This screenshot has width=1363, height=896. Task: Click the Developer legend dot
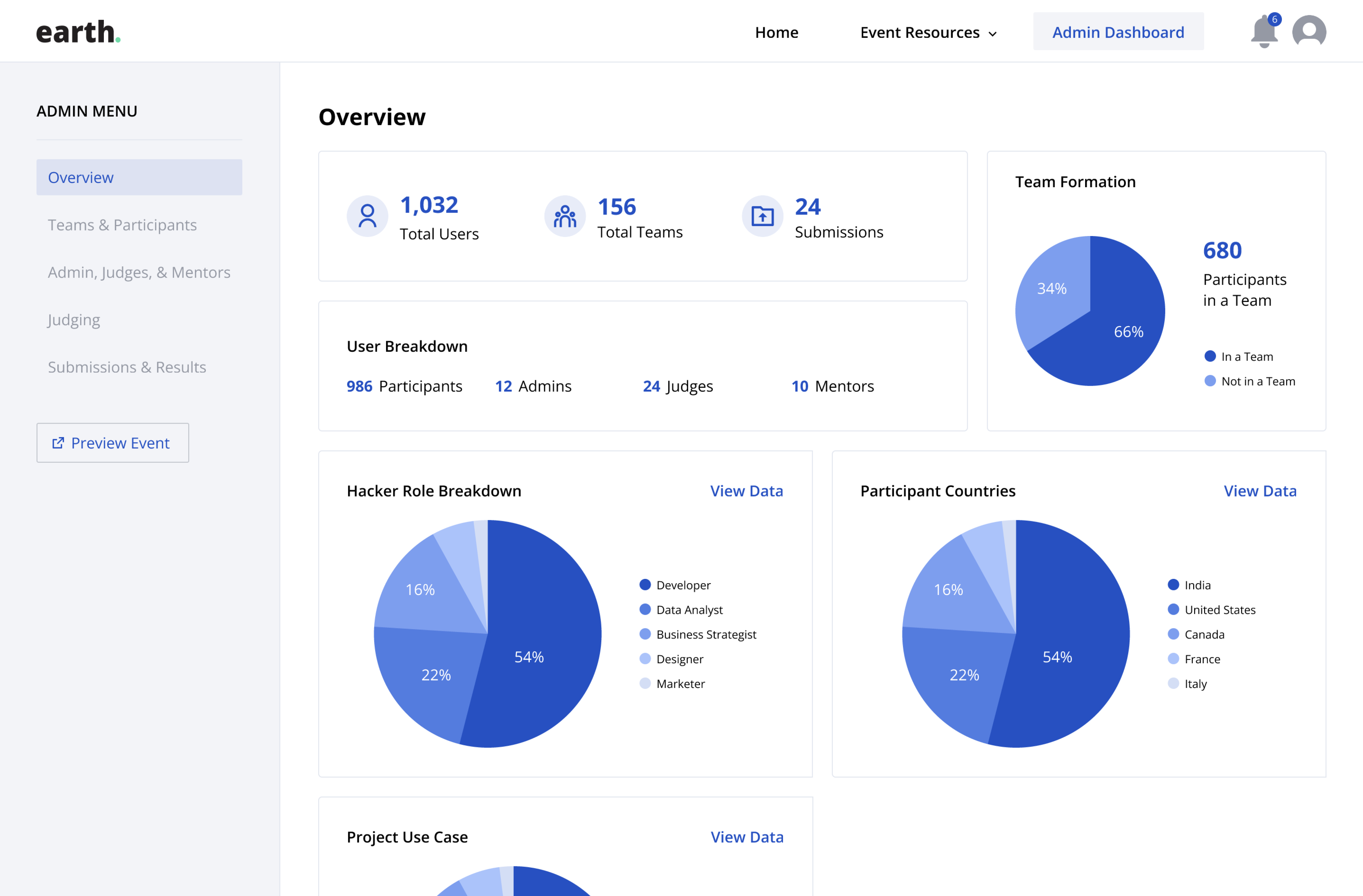pyautogui.click(x=645, y=584)
